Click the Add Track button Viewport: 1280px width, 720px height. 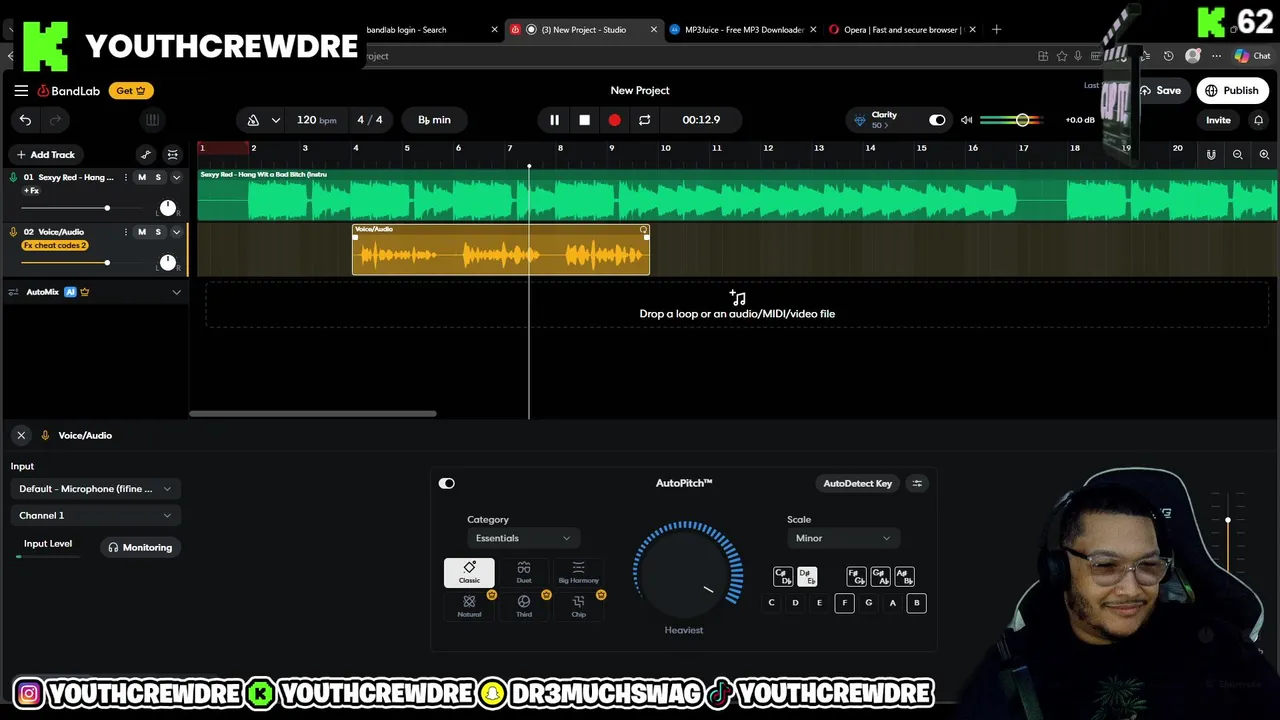point(46,154)
